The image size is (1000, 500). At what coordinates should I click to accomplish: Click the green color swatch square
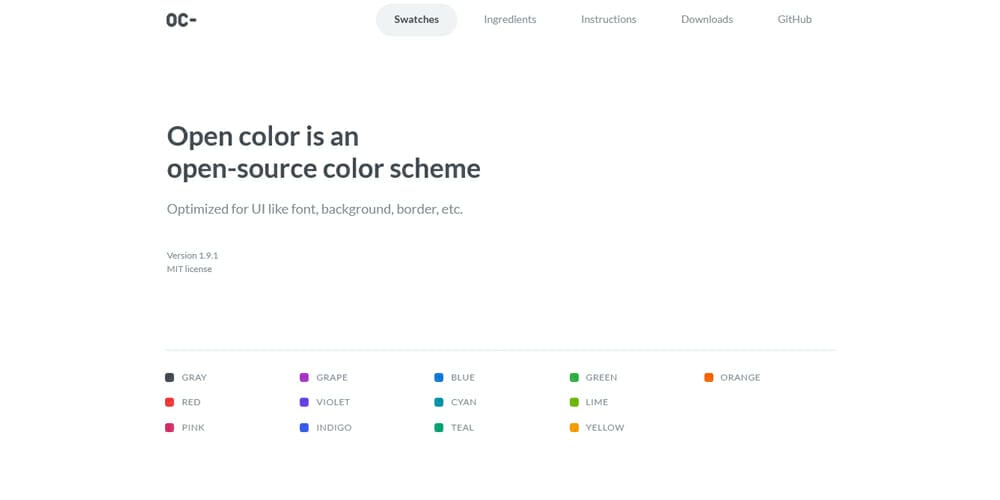point(574,378)
